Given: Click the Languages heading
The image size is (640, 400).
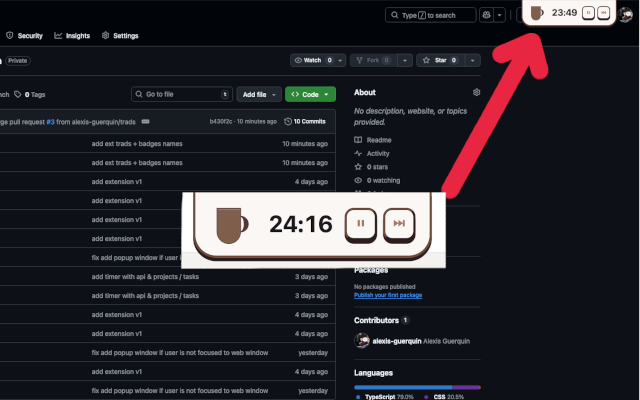Looking at the screenshot, I should click(x=373, y=373).
